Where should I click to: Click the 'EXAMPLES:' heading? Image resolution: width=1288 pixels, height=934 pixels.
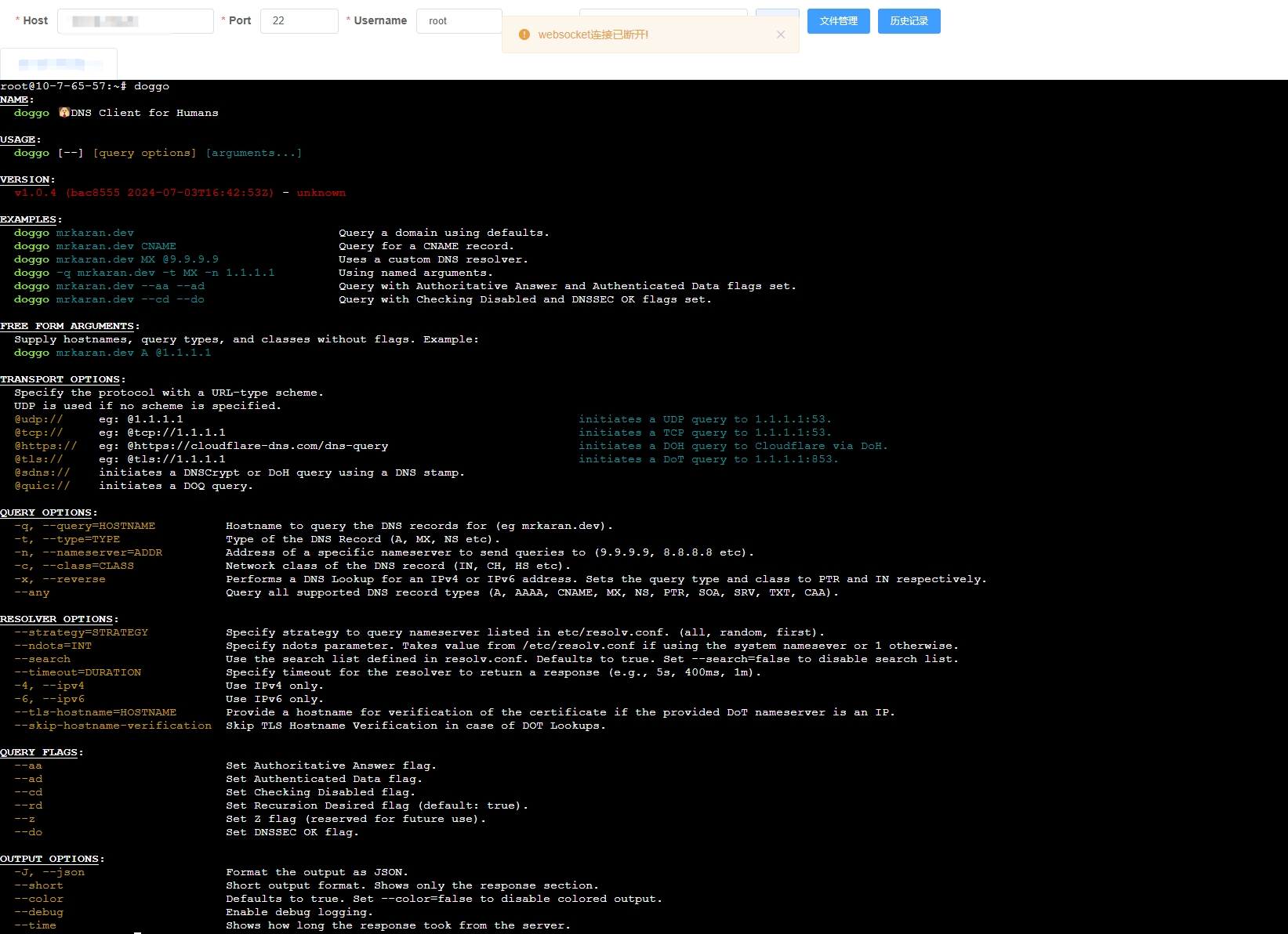(31, 219)
